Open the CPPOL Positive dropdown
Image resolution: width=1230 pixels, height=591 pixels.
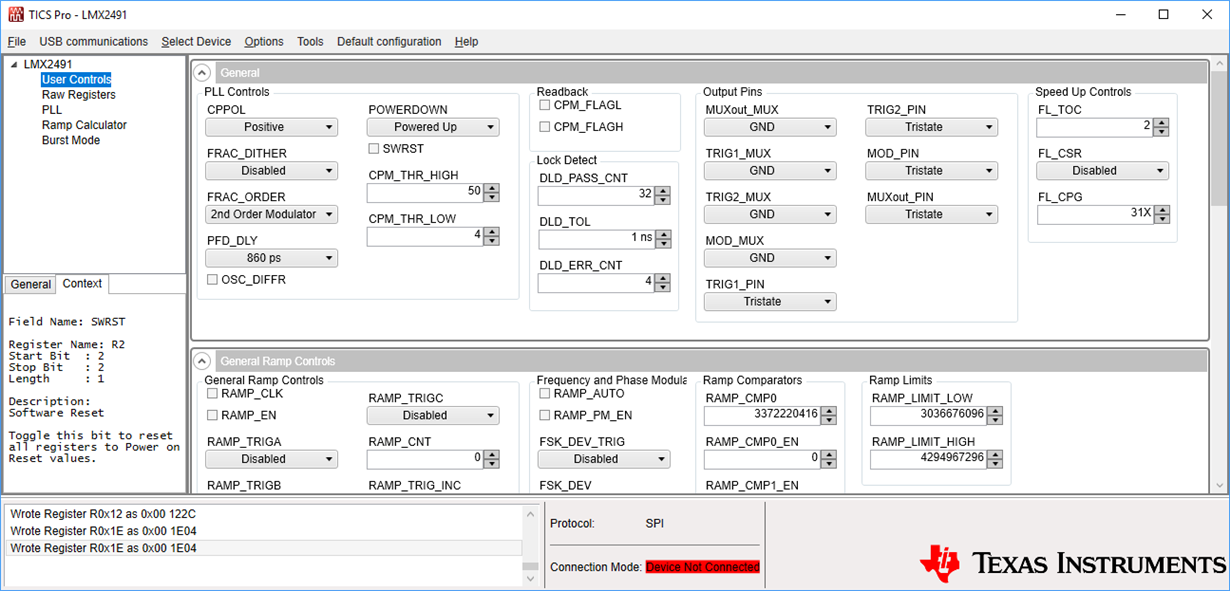pos(272,127)
